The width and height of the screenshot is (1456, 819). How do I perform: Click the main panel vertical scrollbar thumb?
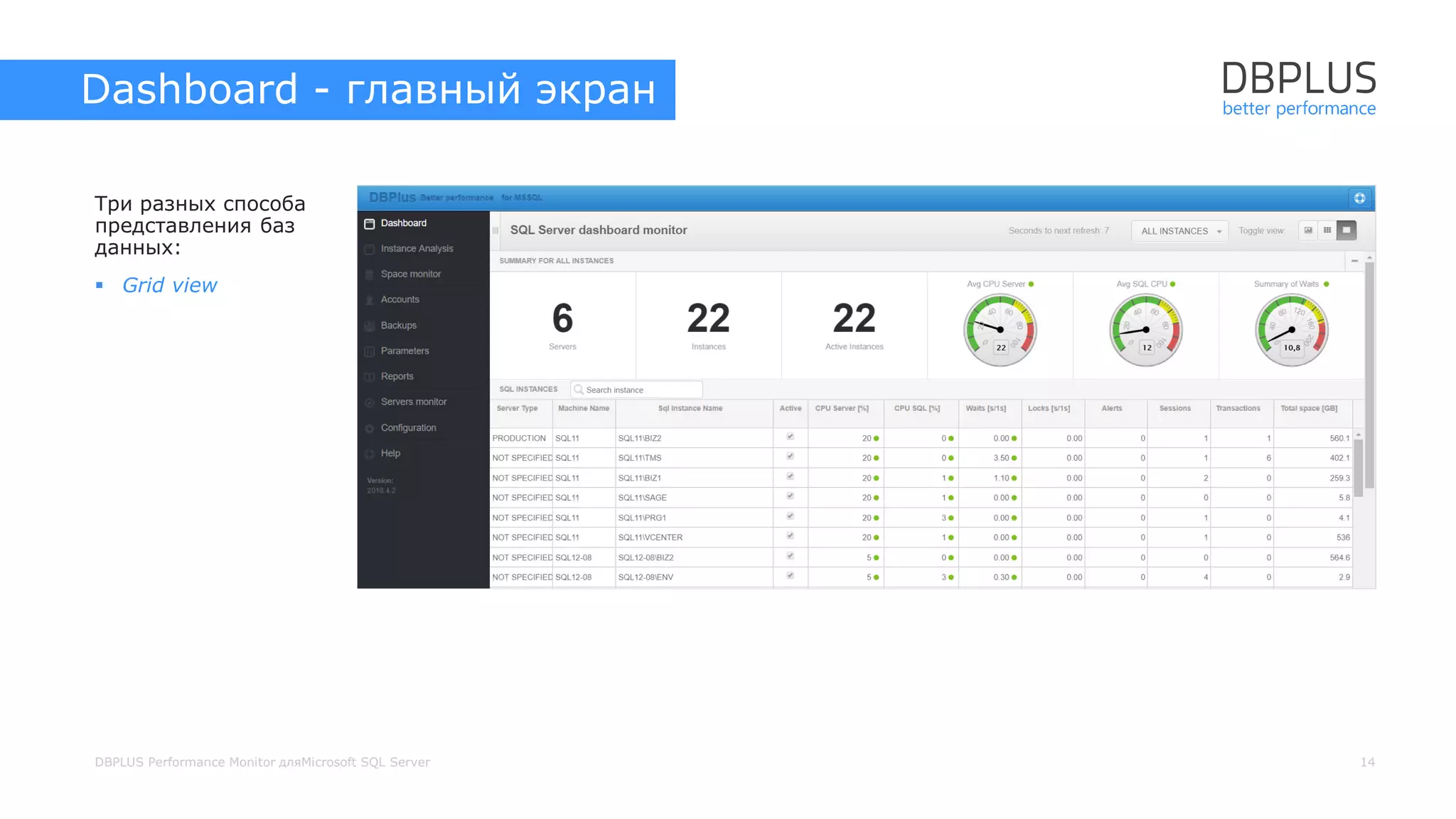coord(1369,375)
